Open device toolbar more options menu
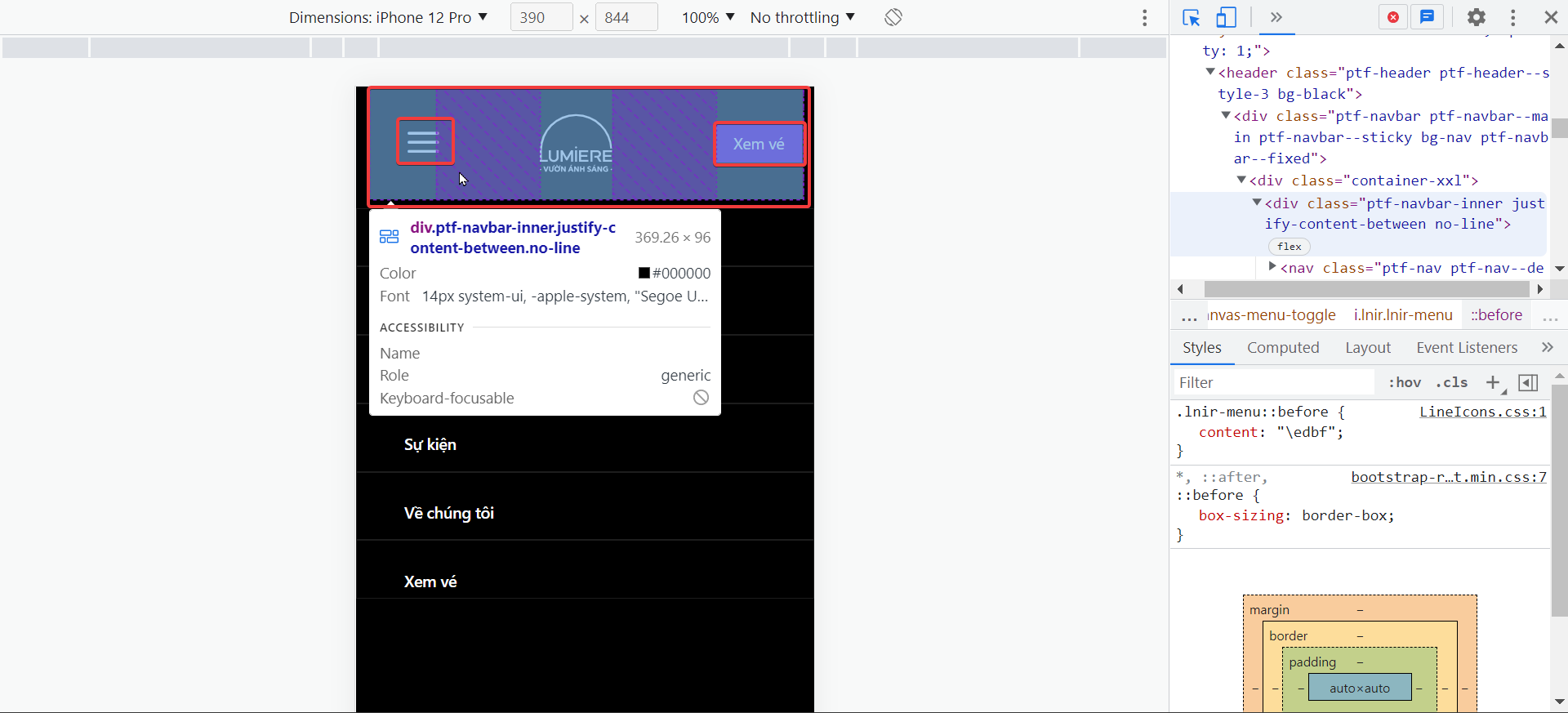The width and height of the screenshot is (1568, 713). pos(1145,17)
